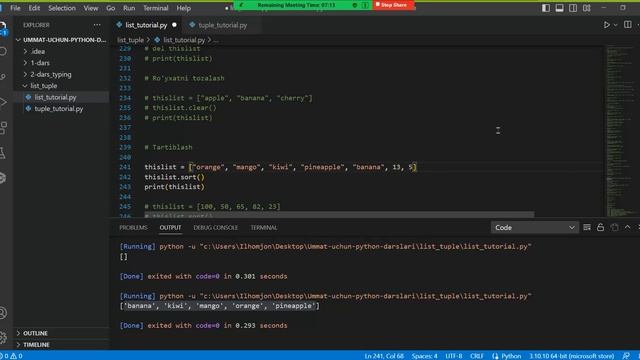640x360 pixels.
Task: Click list_tuple in the breadcrumb
Action: click(x=131, y=40)
